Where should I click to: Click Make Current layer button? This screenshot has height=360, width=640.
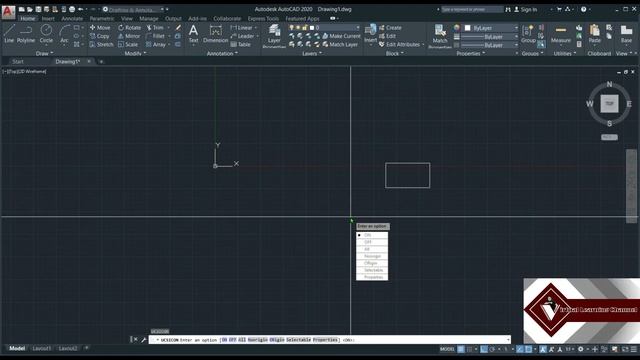[341, 36]
